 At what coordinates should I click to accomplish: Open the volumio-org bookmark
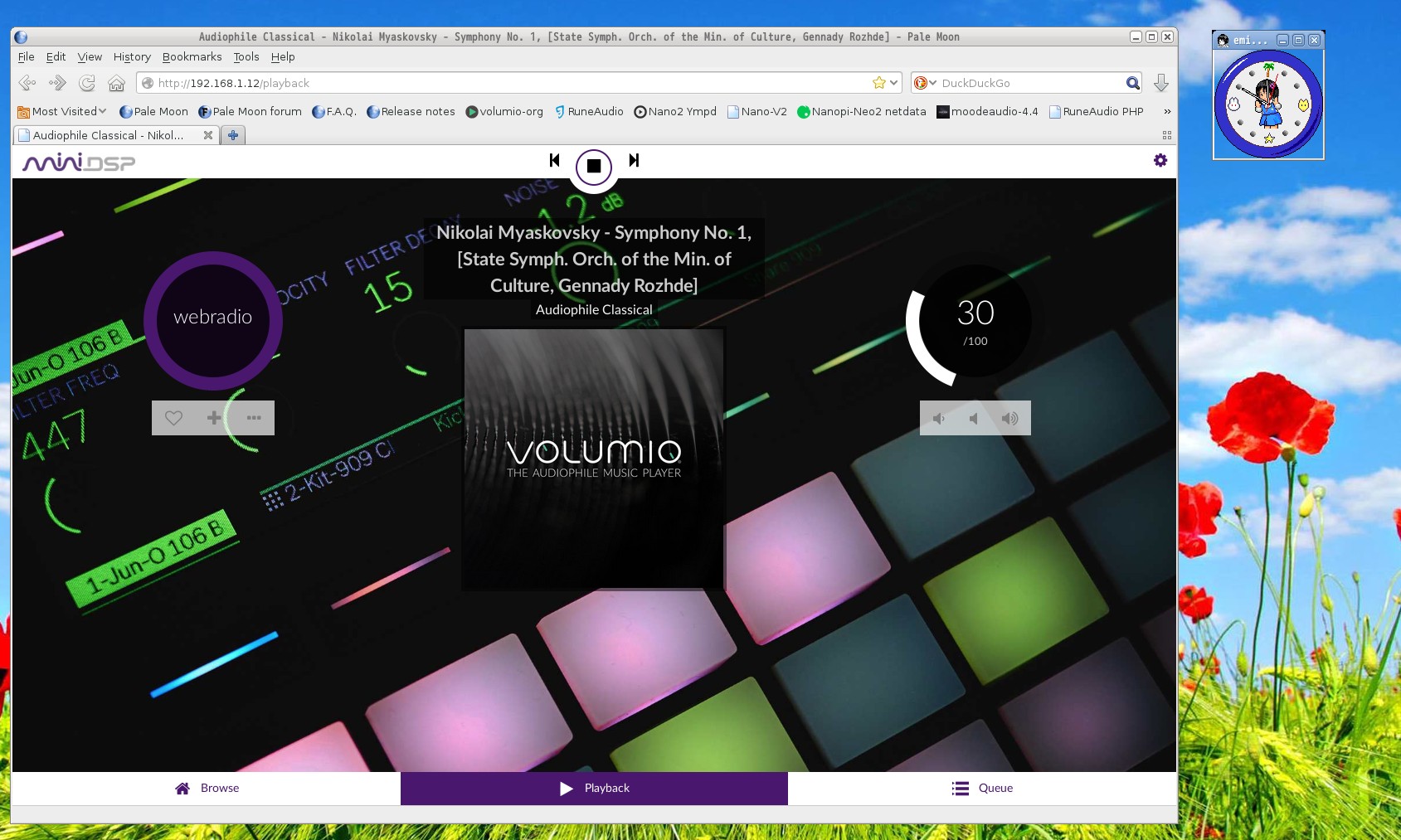pos(503,111)
